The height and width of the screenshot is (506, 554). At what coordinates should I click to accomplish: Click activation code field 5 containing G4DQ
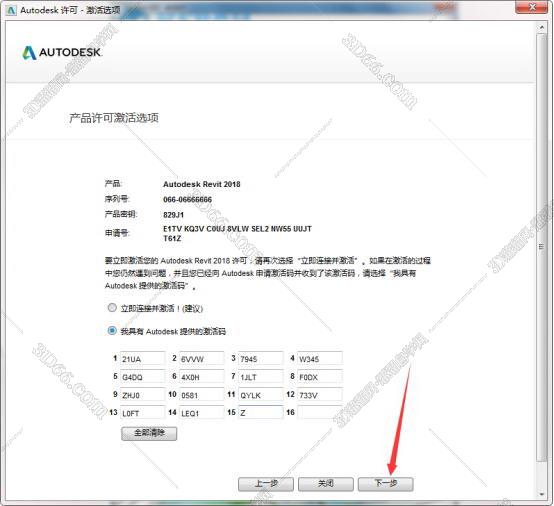(142, 377)
